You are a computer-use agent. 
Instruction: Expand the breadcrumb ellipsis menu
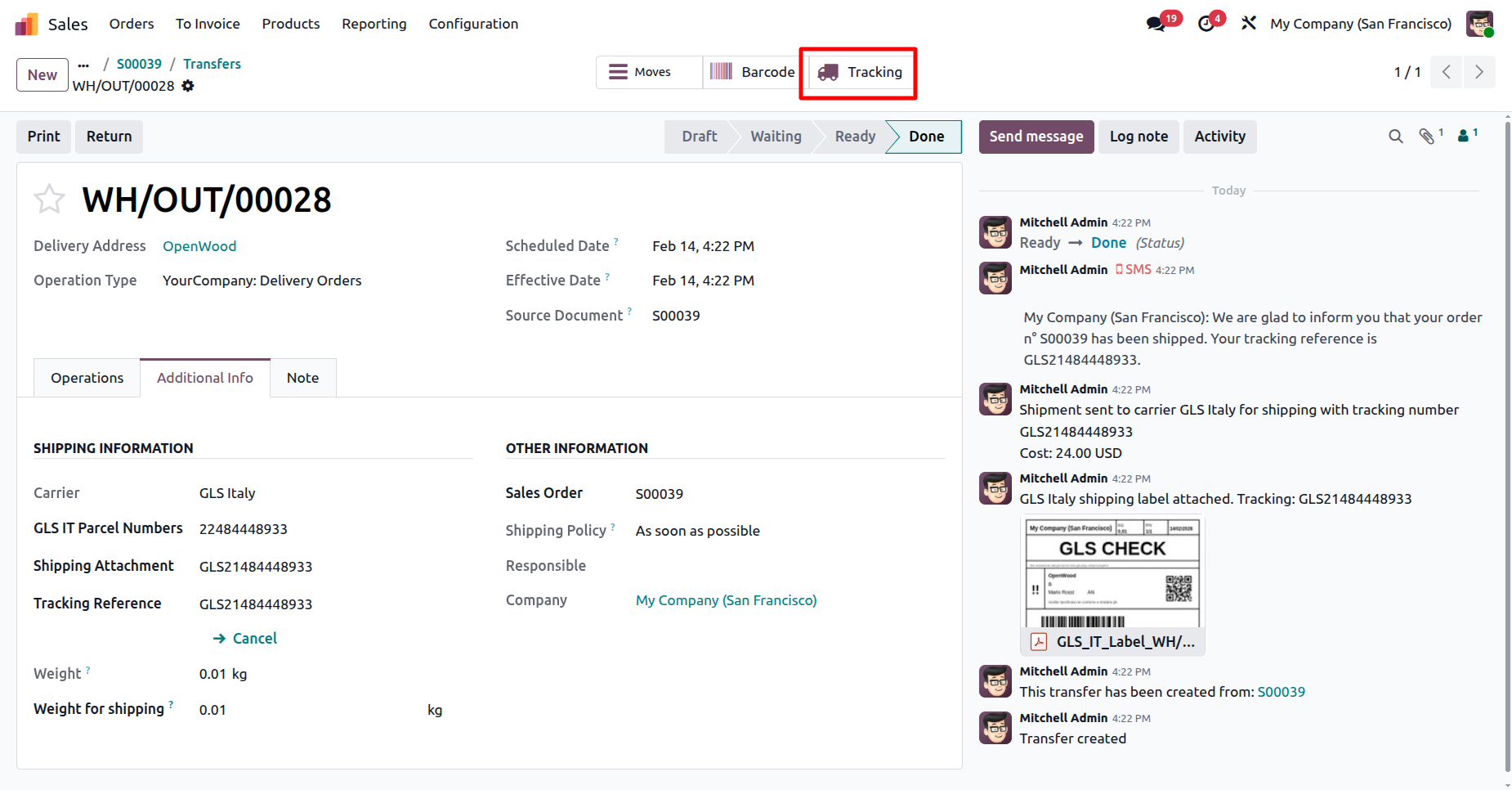coord(83,64)
